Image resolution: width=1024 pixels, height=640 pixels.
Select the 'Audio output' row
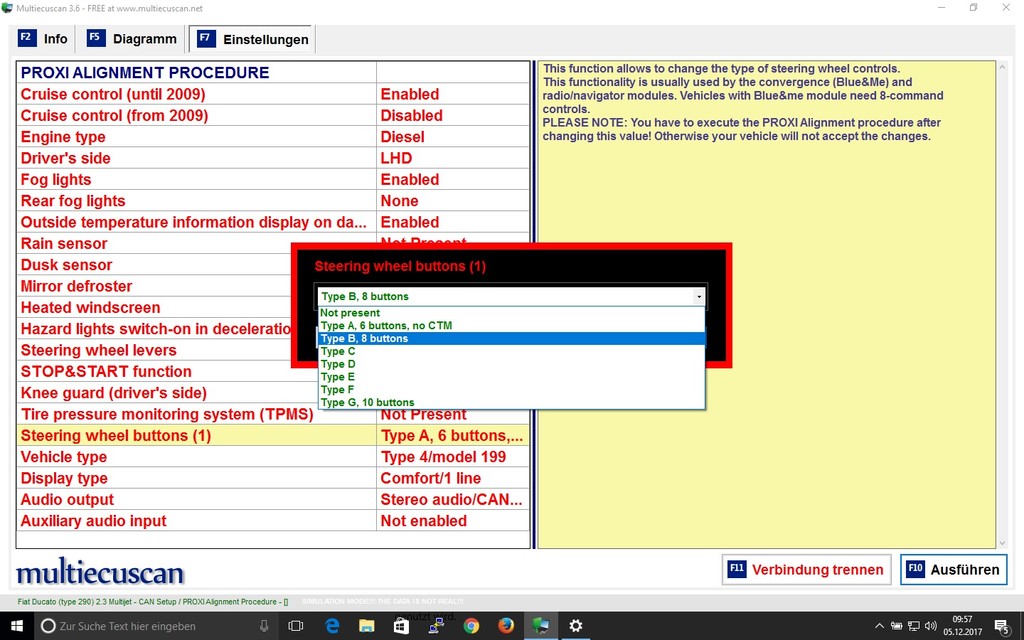tap(273, 500)
